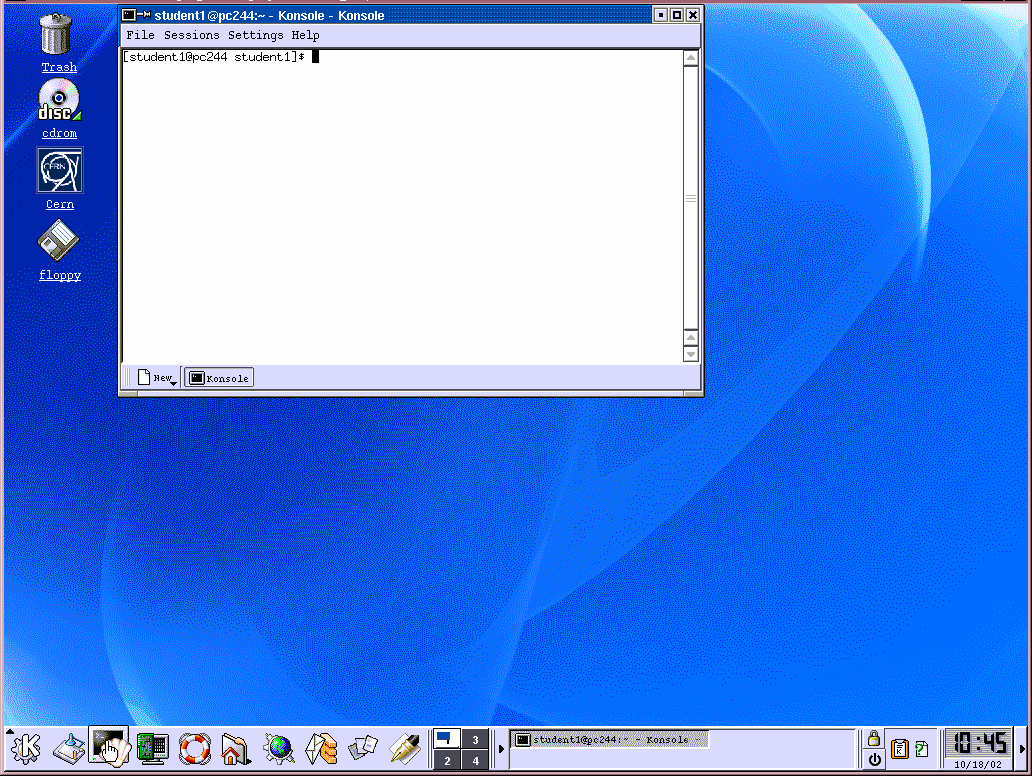Open the K start menu in panel
This screenshot has width=1032, height=776.
coord(26,748)
